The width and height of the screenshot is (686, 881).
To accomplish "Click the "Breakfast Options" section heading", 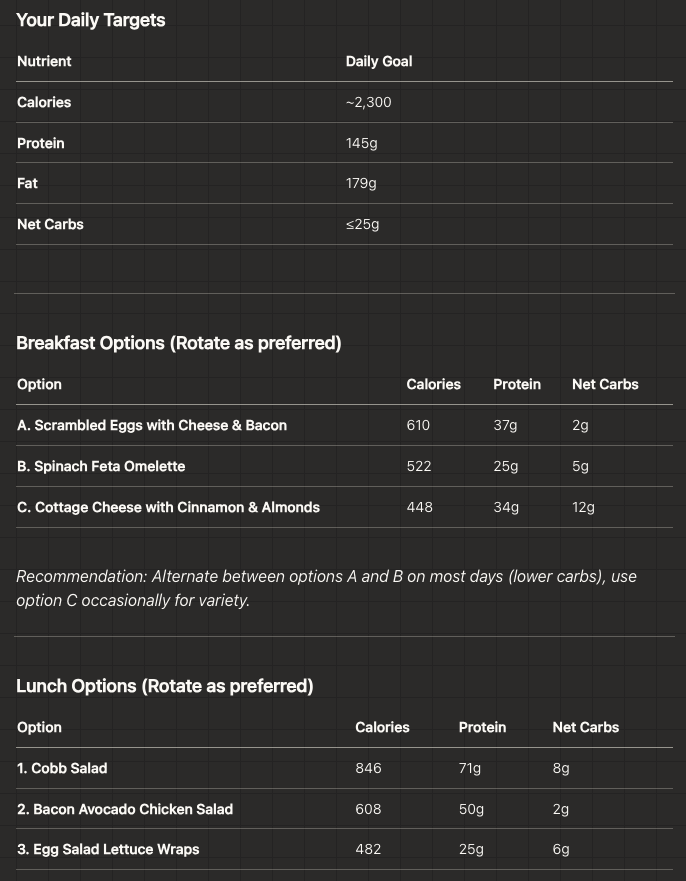I will pos(179,343).
